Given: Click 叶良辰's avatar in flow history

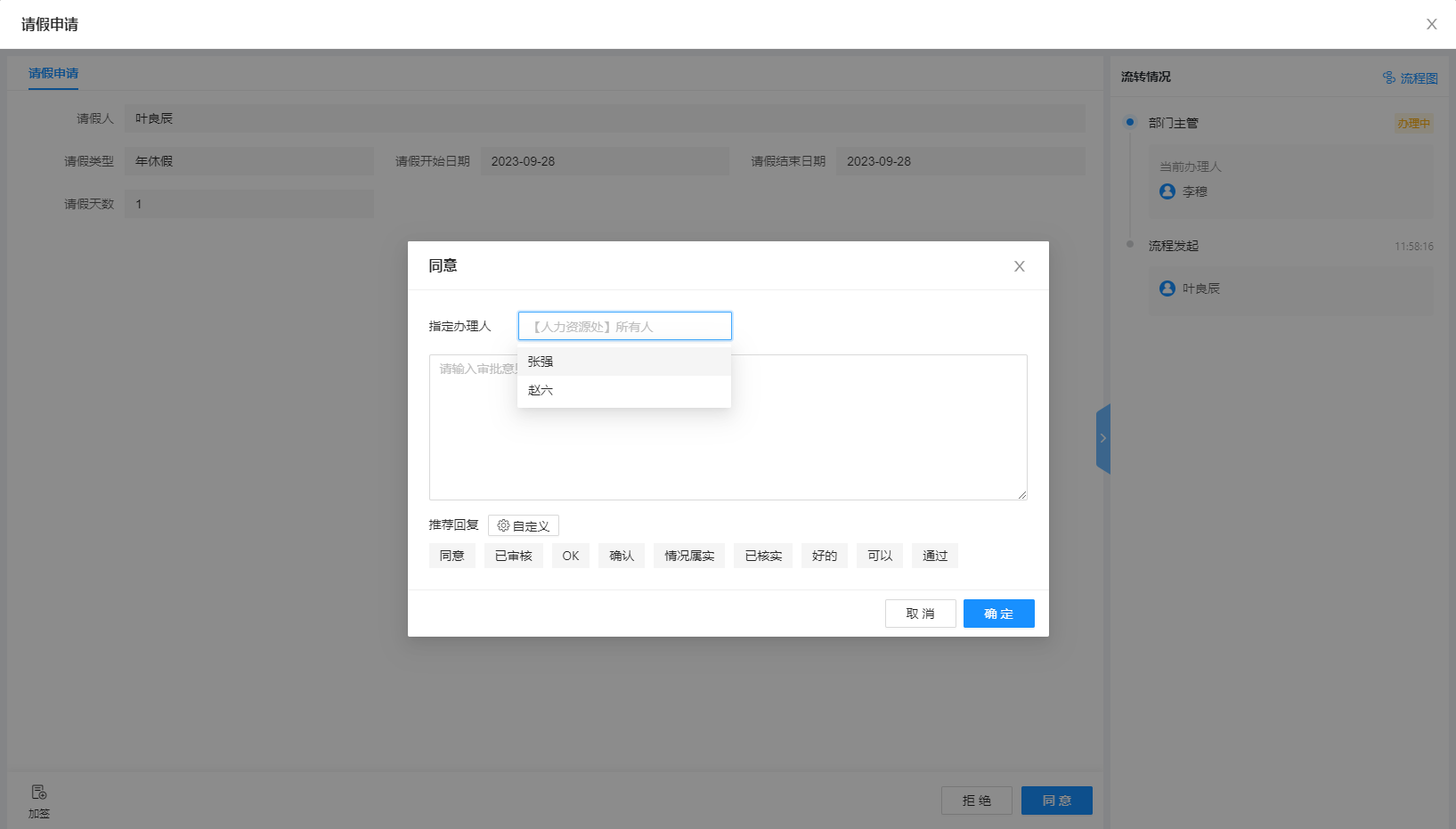Looking at the screenshot, I should pos(1167,289).
